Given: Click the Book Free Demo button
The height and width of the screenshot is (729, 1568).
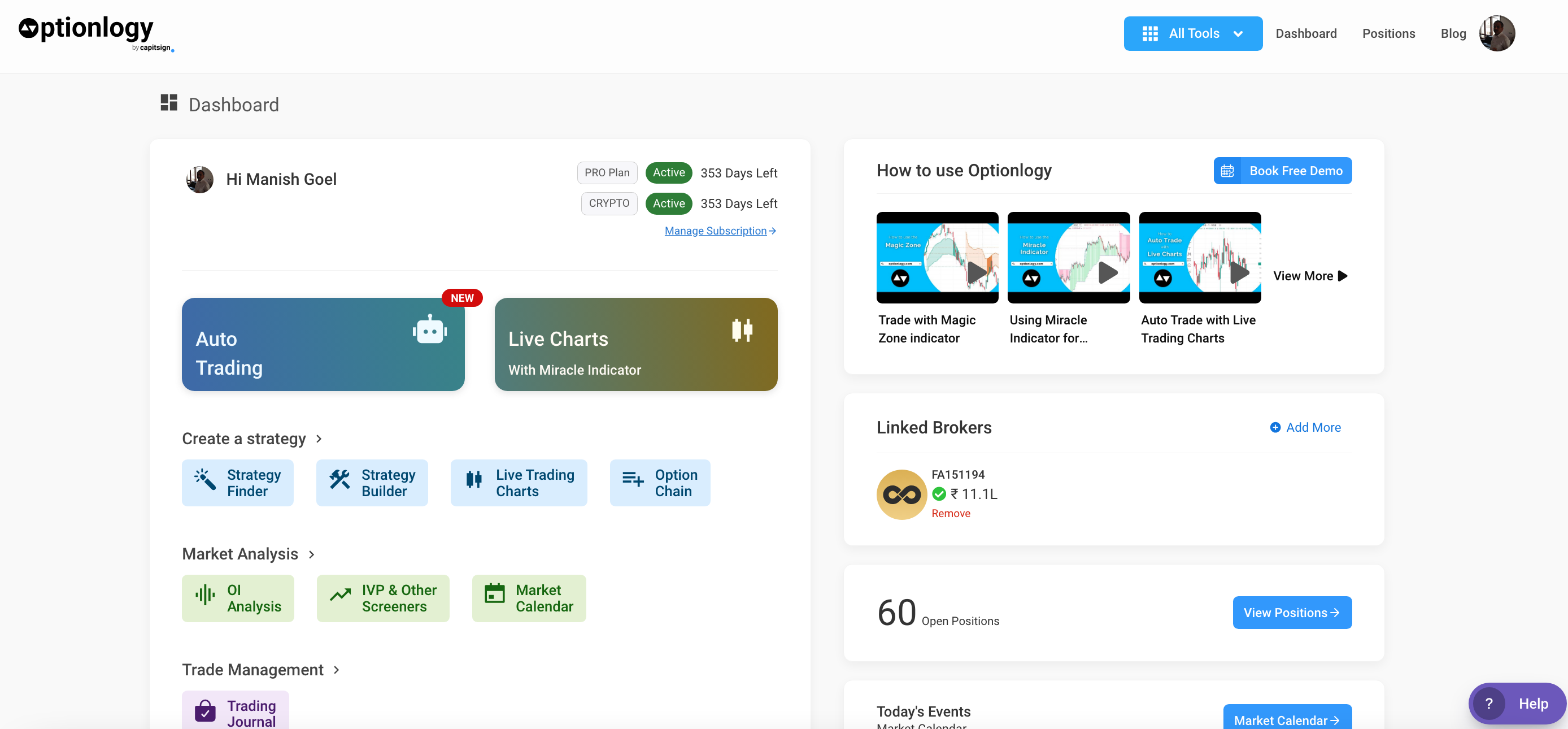Looking at the screenshot, I should click(x=1282, y=171).
